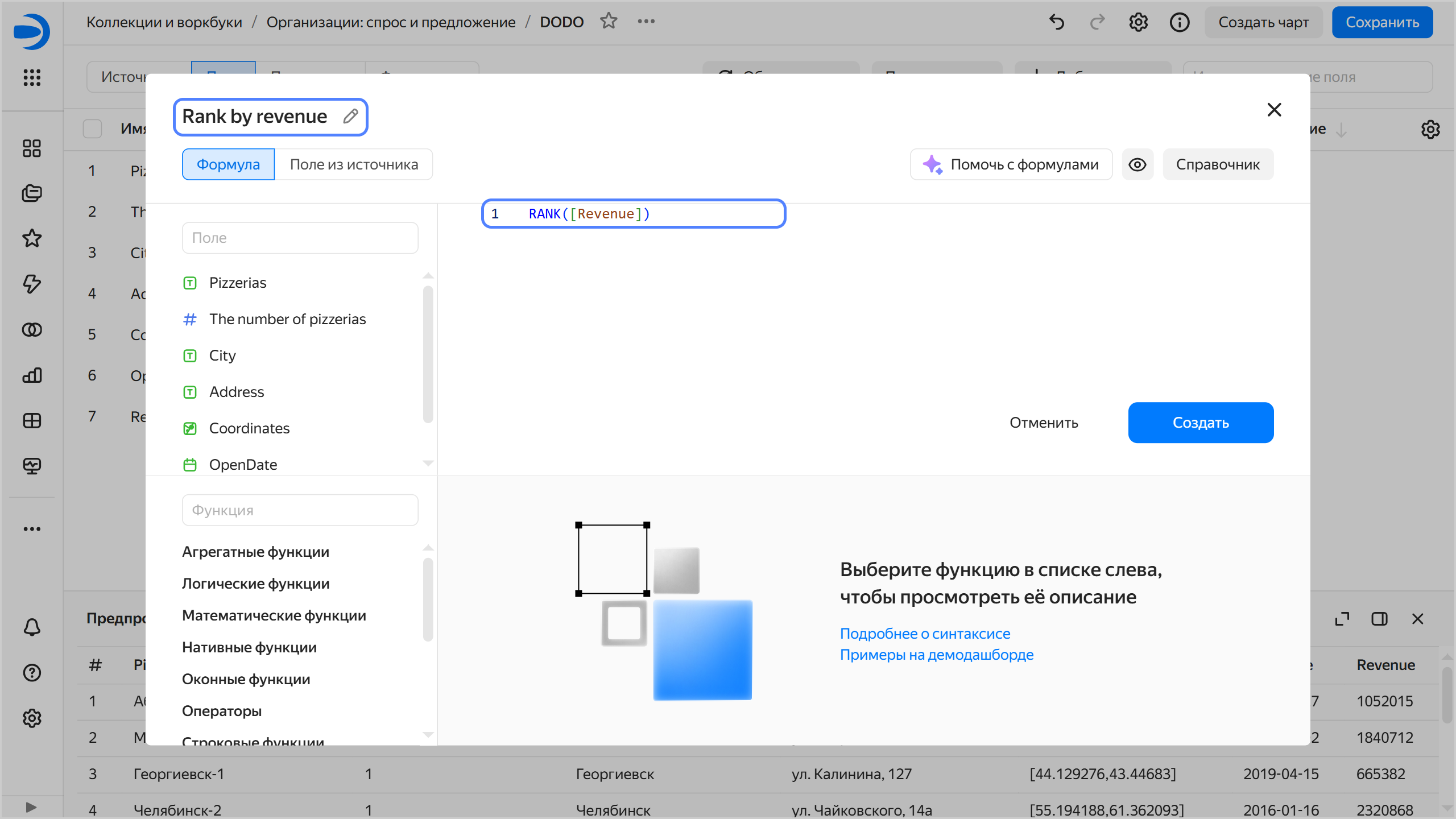Tick the select-all checkbox in the table header

click(92, 129)
